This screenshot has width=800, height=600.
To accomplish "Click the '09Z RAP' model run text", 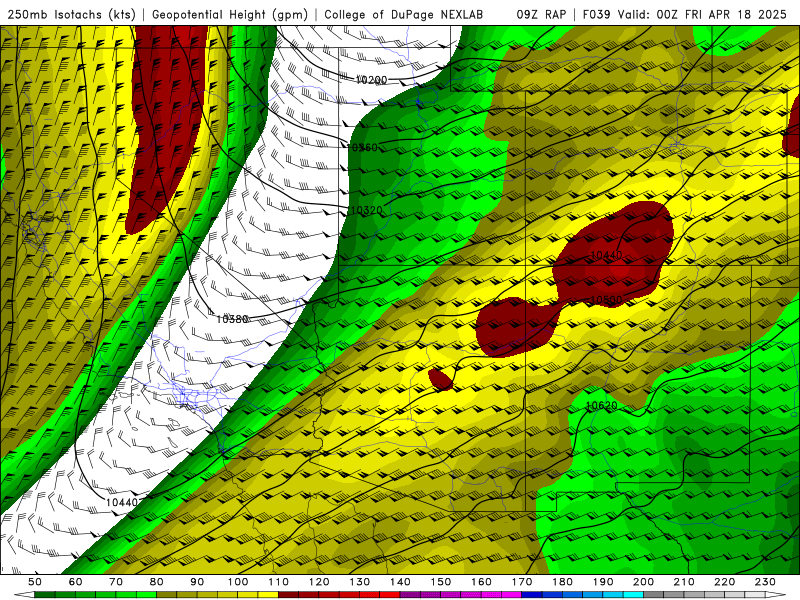I will point(541,15).
